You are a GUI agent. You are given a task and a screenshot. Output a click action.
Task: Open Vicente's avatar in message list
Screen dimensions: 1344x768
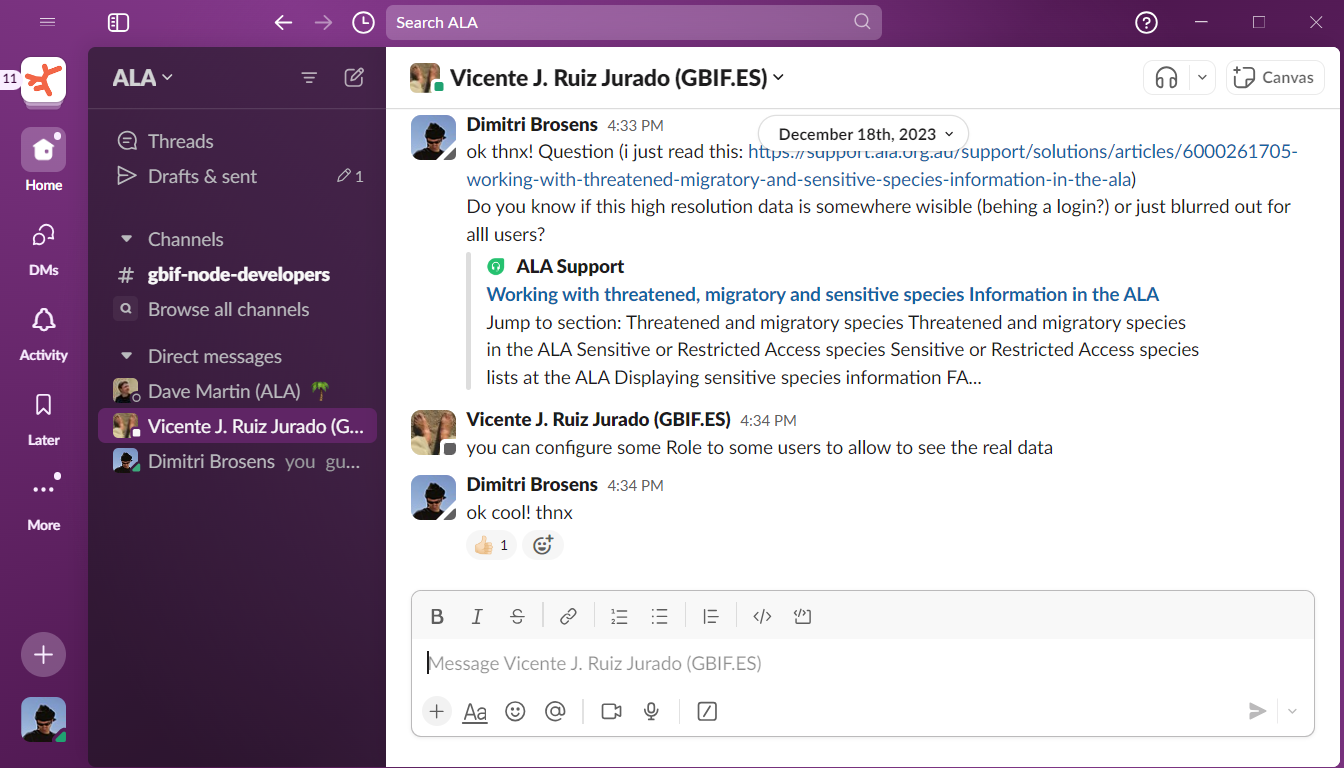(433, 432)
